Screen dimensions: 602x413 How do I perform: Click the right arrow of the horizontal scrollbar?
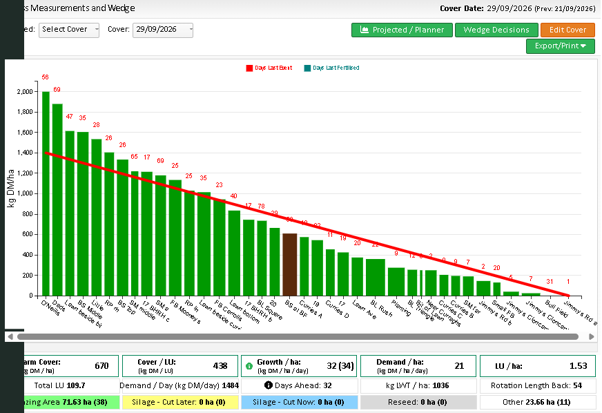coord(592,337)
